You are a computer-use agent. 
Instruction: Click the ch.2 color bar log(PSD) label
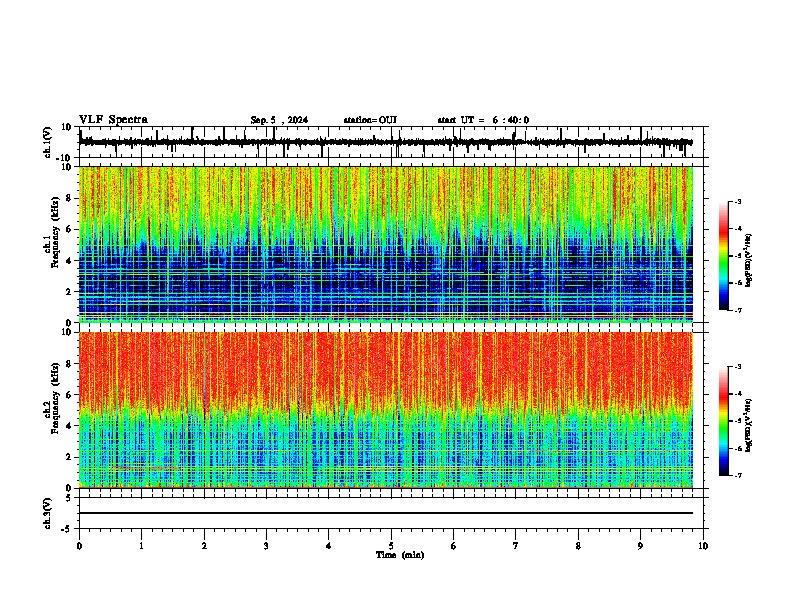(749, 425)
